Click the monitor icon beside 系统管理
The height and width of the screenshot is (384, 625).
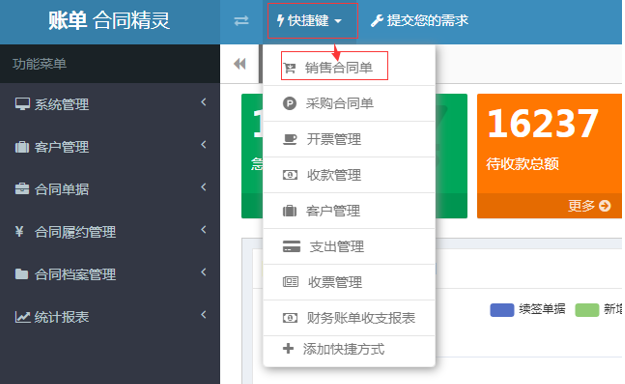pyautogui.click(x=22, y=104)
